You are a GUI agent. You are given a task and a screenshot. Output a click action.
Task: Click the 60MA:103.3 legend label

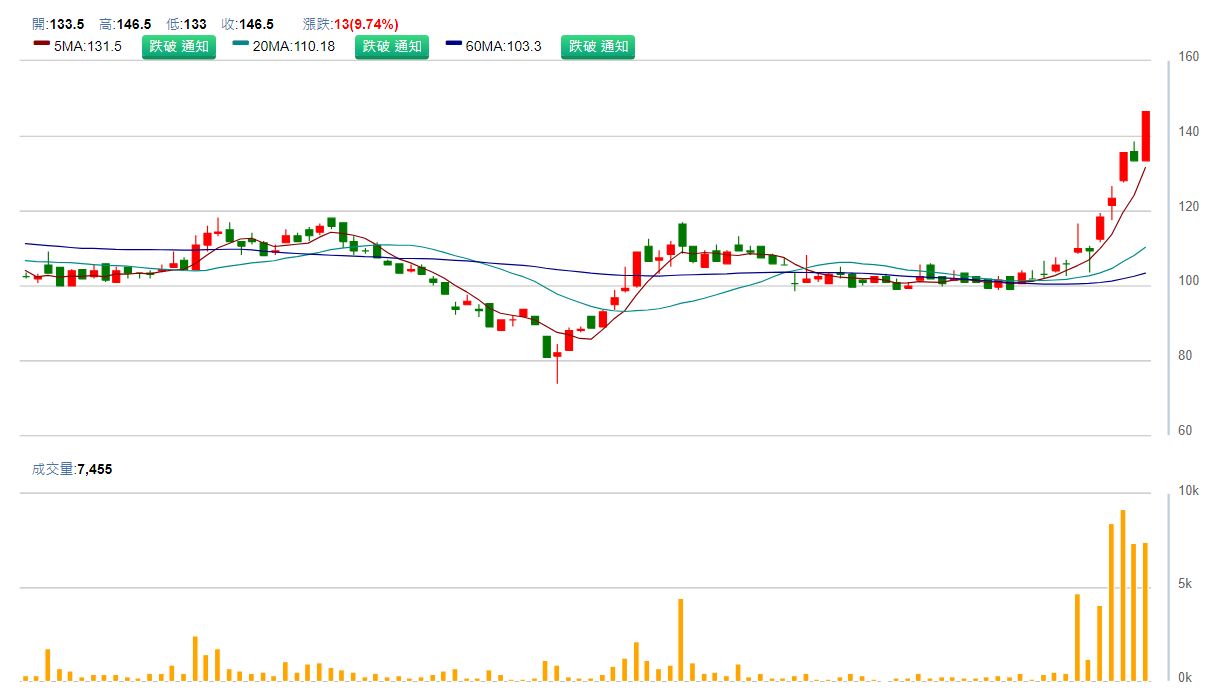click(x=504, y=46)
